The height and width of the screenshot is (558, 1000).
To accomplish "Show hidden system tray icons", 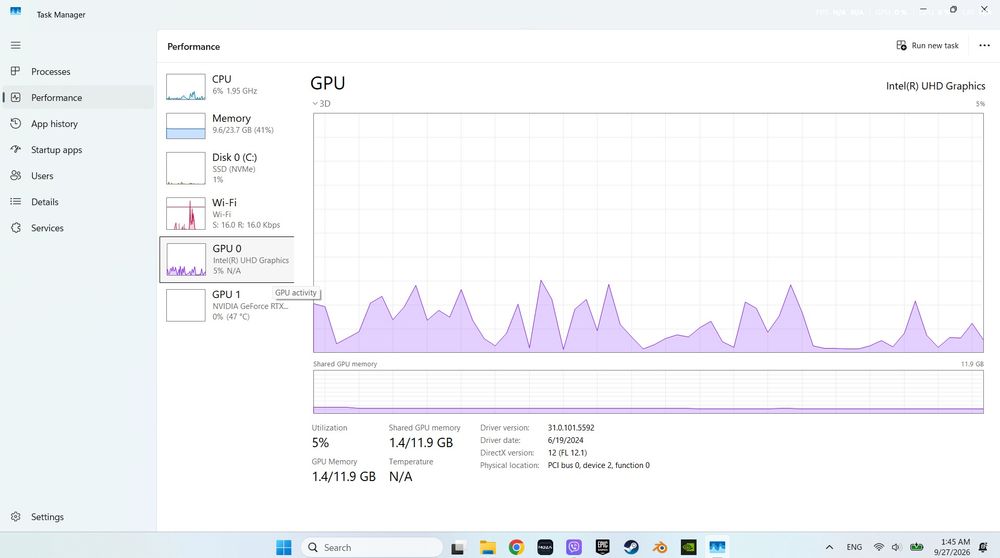I will tap(829, 547).
